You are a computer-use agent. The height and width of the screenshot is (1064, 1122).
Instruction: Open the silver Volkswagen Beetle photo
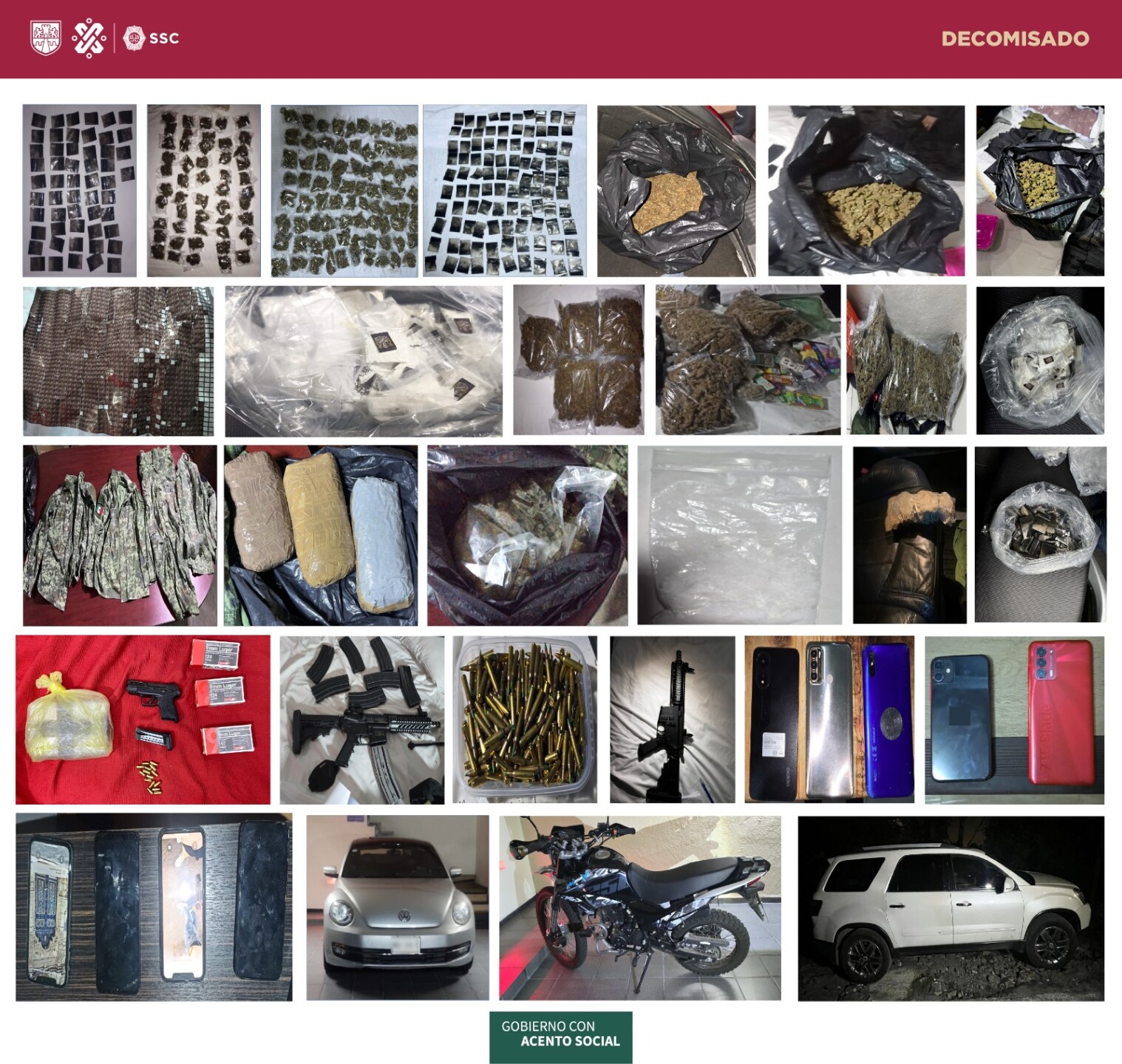click(397, 907)
